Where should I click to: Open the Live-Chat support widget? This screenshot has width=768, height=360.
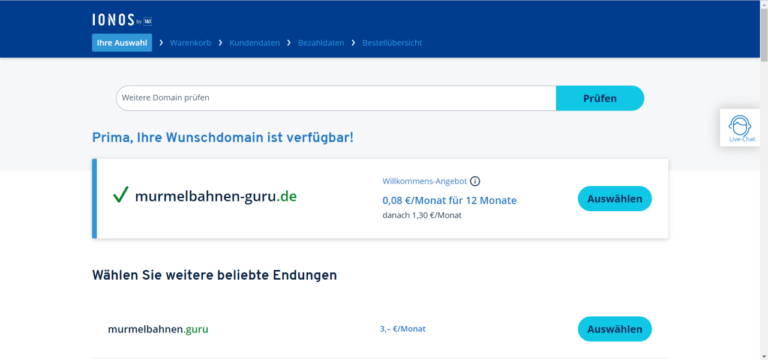click(740, 128)
